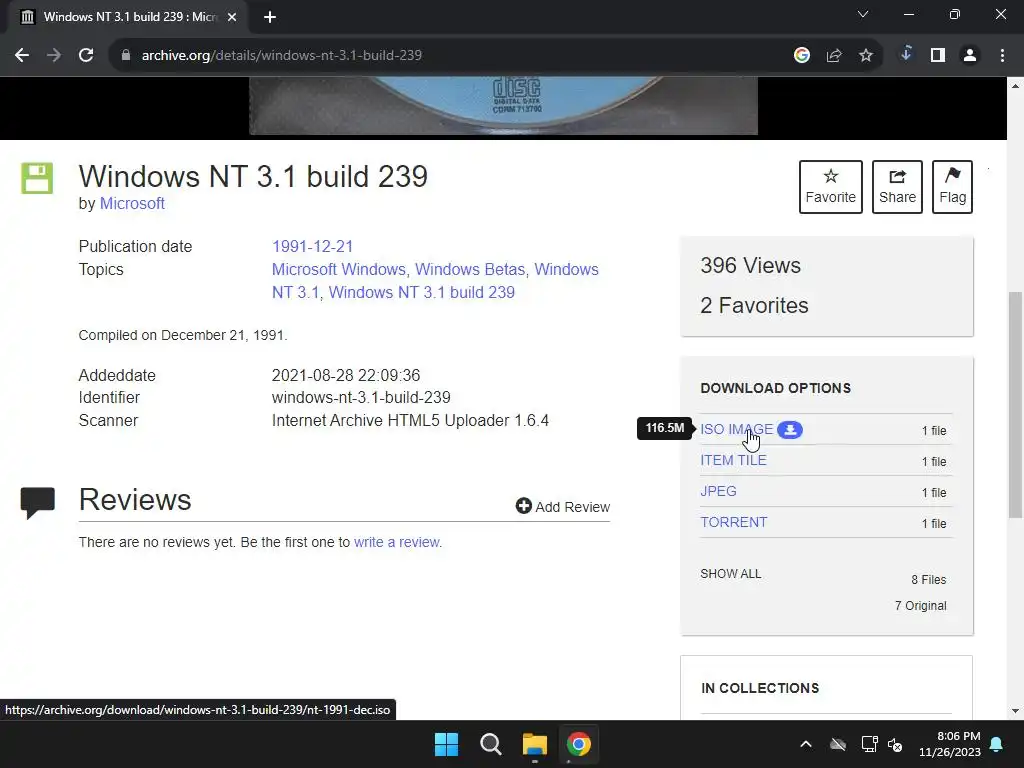Viewport: 1024px width, 768px height.
Task: Click the page vertical scrollbar thumb
Action: (1016, 404)
